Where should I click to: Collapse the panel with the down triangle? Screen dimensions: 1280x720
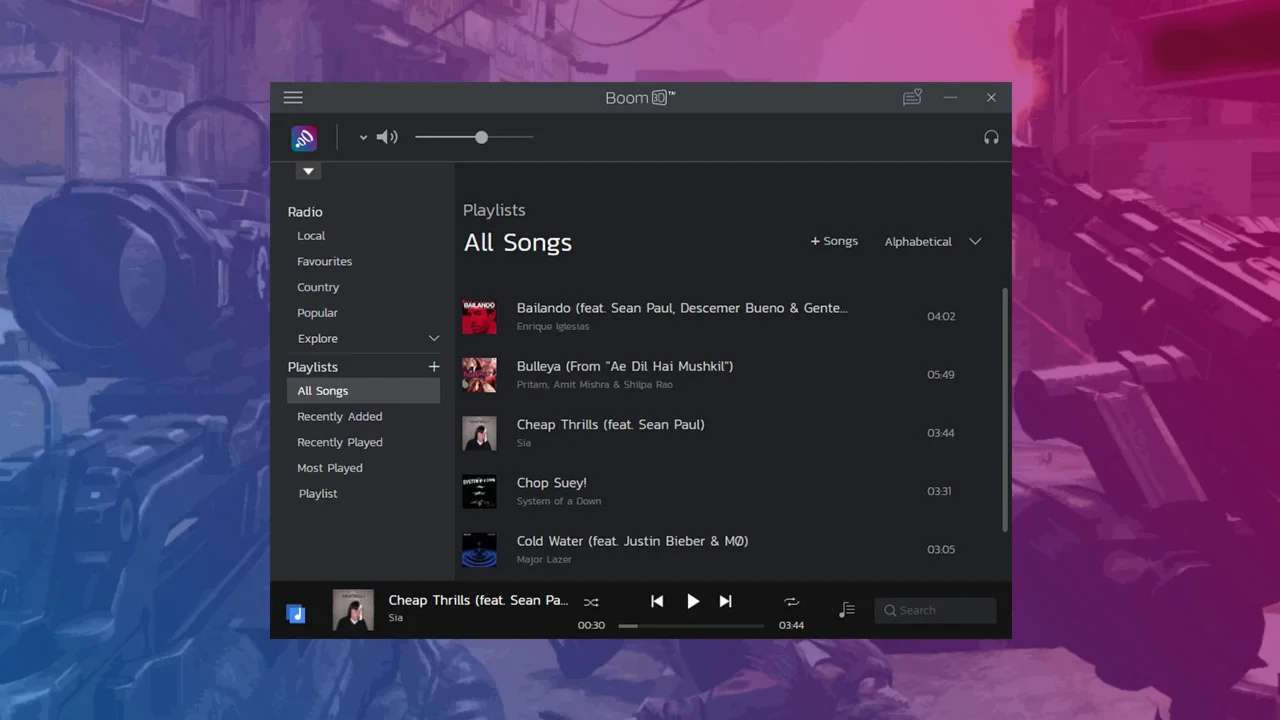coord(308,171)
